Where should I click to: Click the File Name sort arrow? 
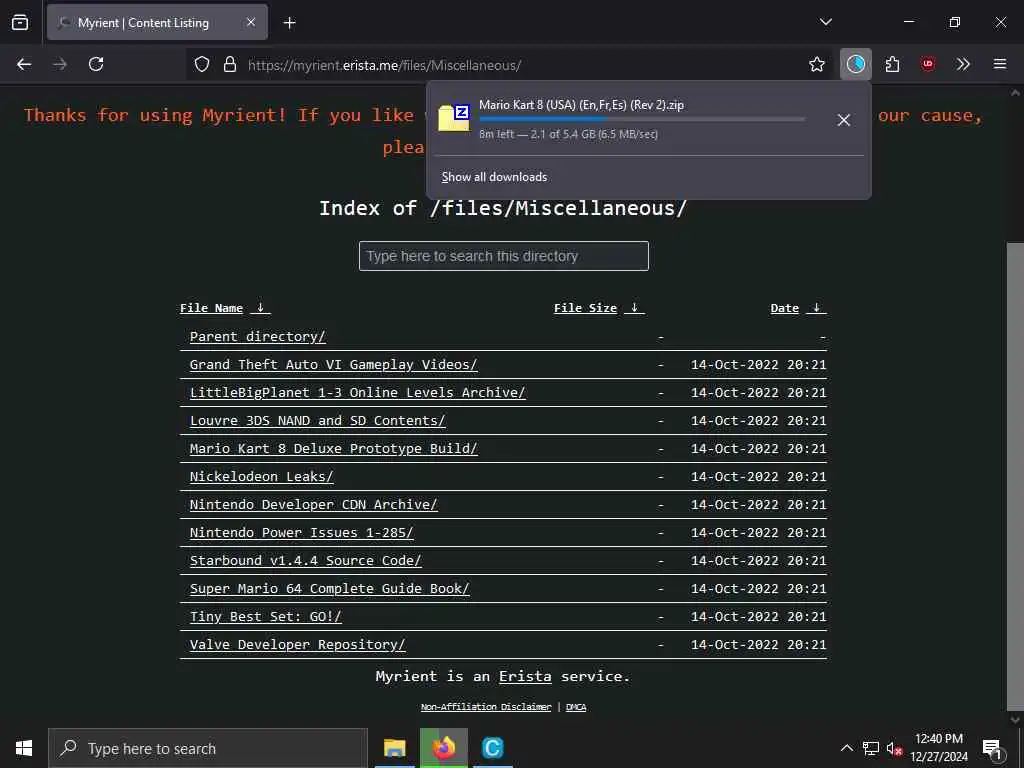260,308
